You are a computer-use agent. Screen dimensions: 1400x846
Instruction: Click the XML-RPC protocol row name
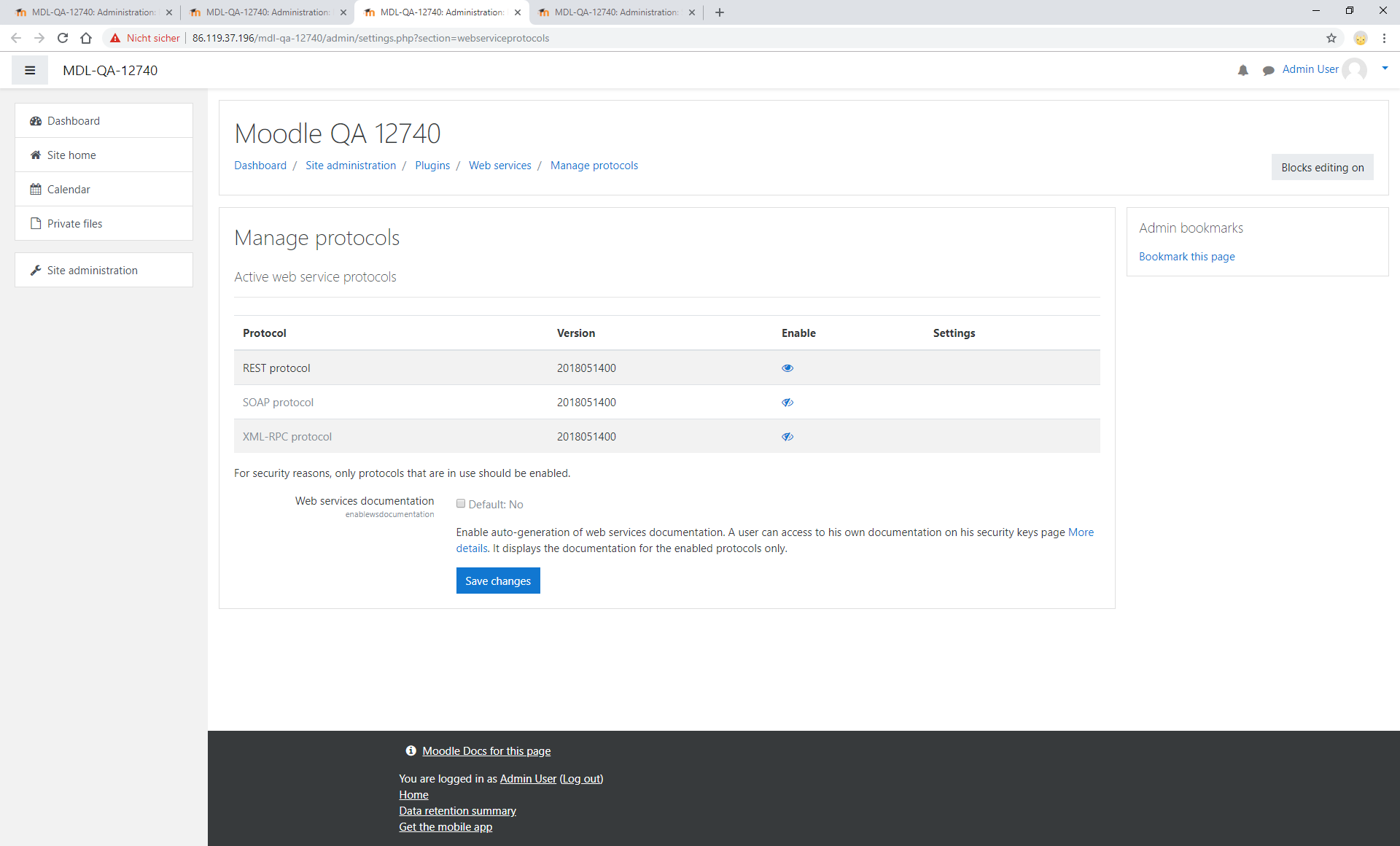[287, 437]
